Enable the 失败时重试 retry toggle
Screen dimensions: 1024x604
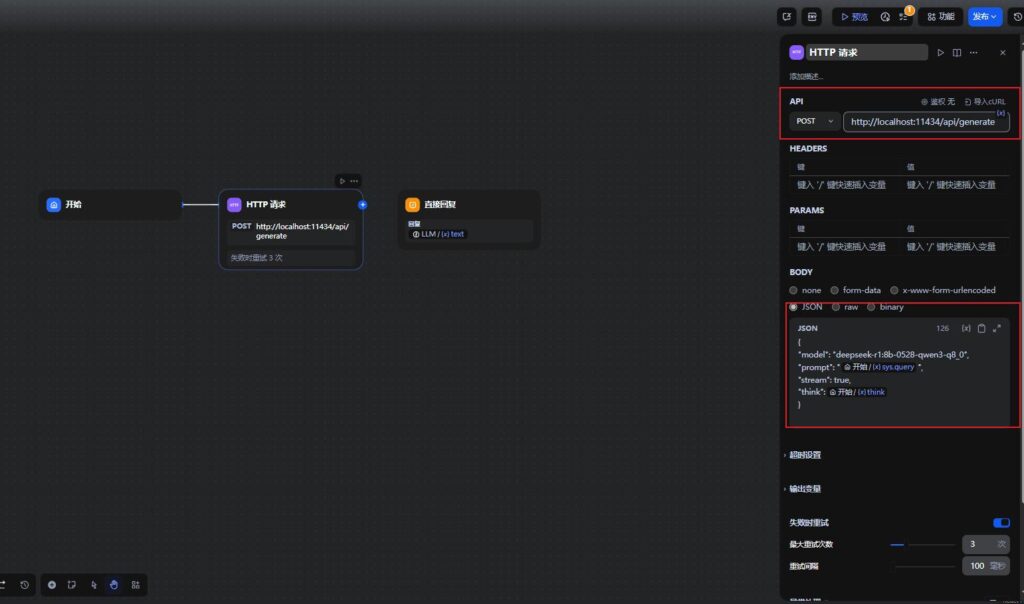coord(1001,522)
